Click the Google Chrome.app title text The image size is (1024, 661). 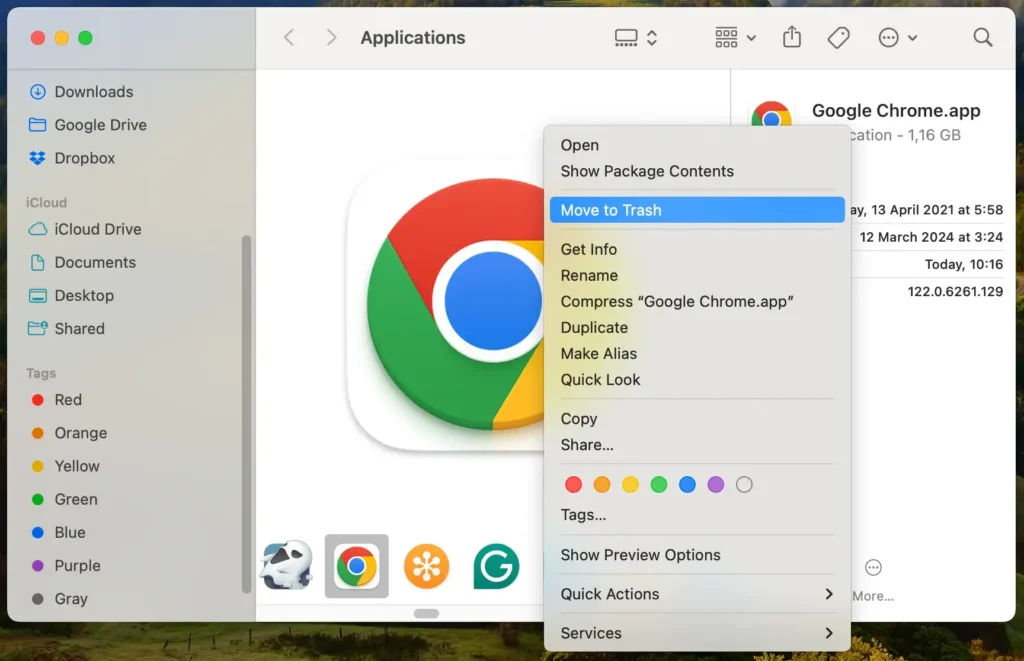pos(896,111)
